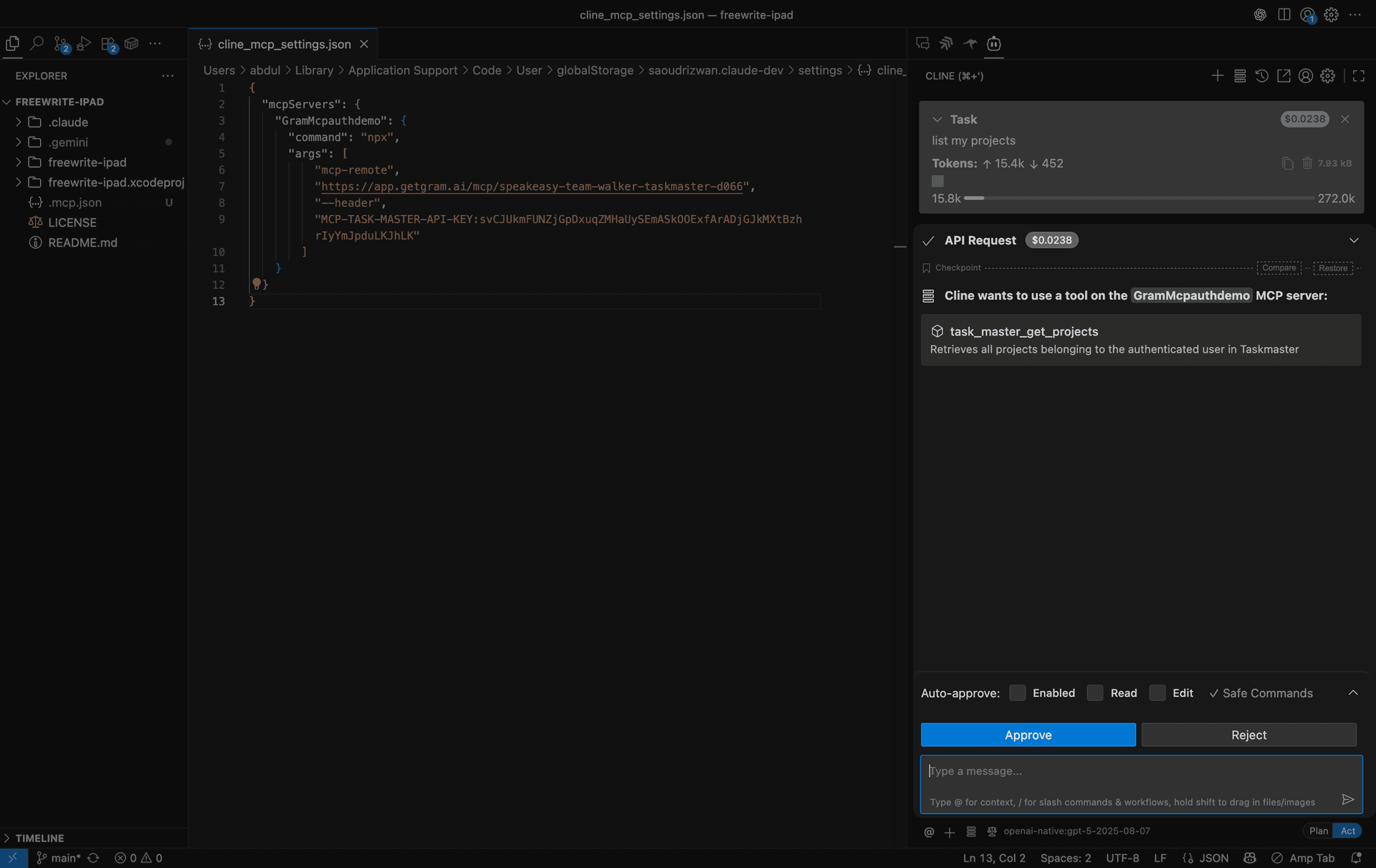1376x868 pixels.
Task: Reject the MCP tool request
Action: coord(1248,735)
